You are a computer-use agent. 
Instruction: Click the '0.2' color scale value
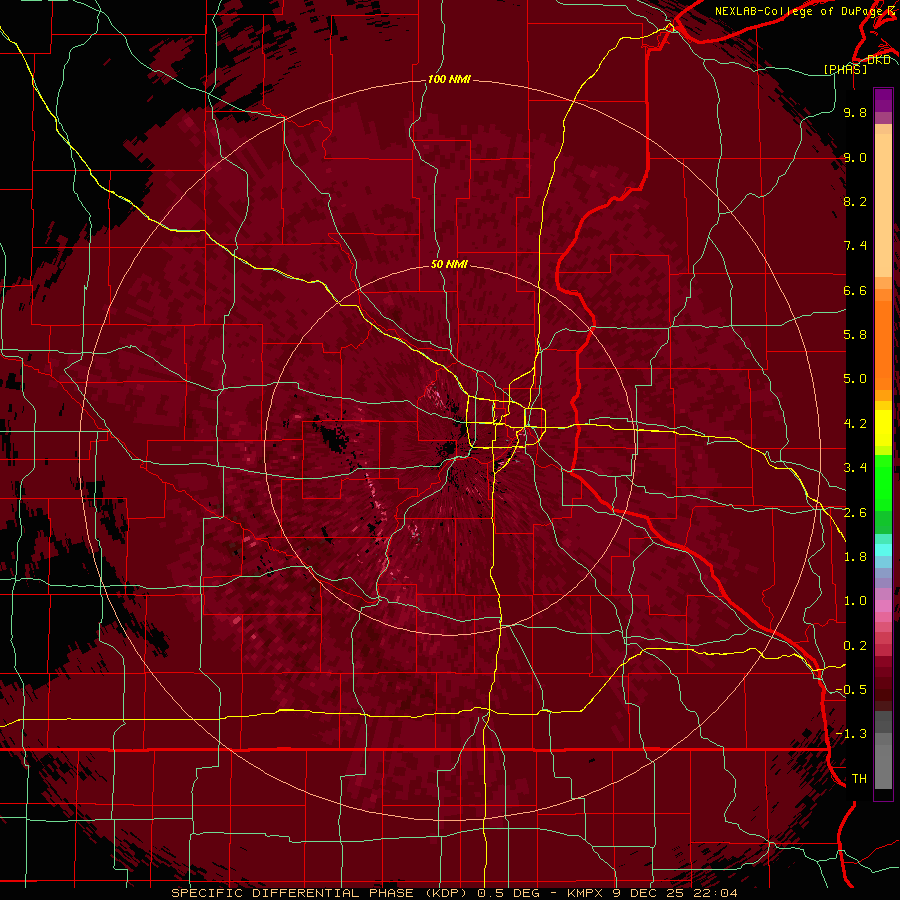855,646
